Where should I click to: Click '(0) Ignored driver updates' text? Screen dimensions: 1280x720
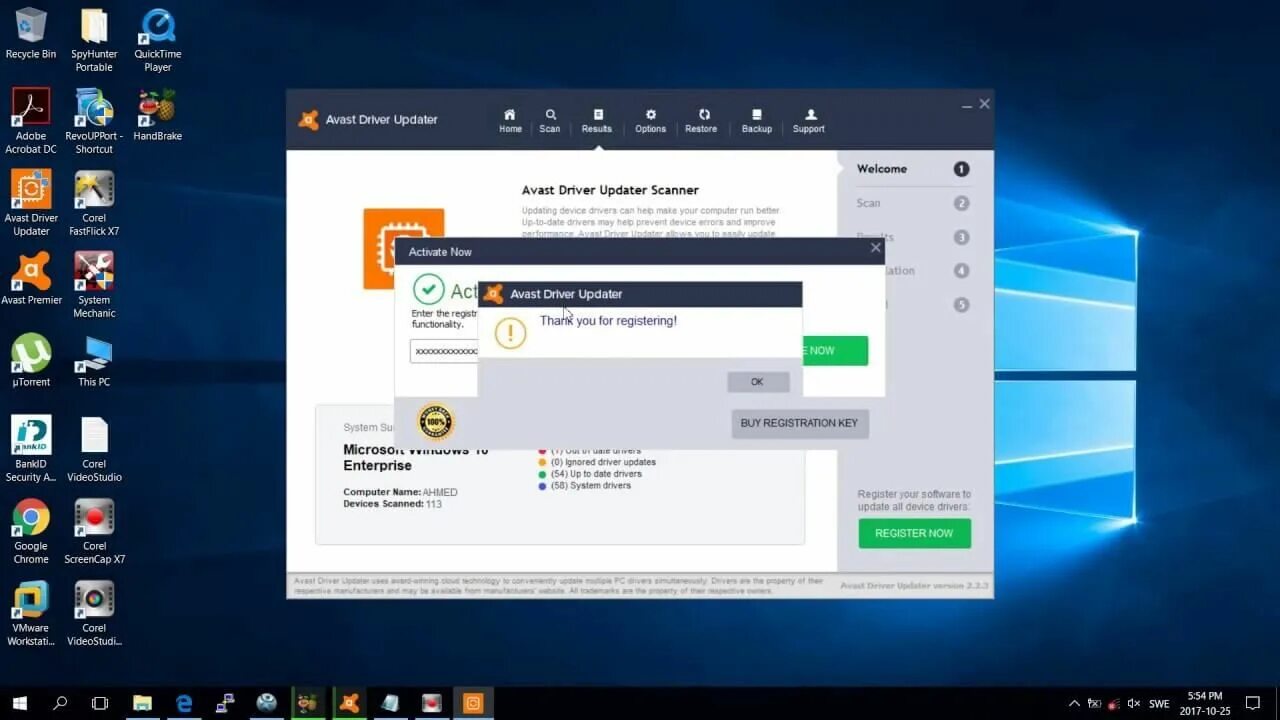coord(603,462)
